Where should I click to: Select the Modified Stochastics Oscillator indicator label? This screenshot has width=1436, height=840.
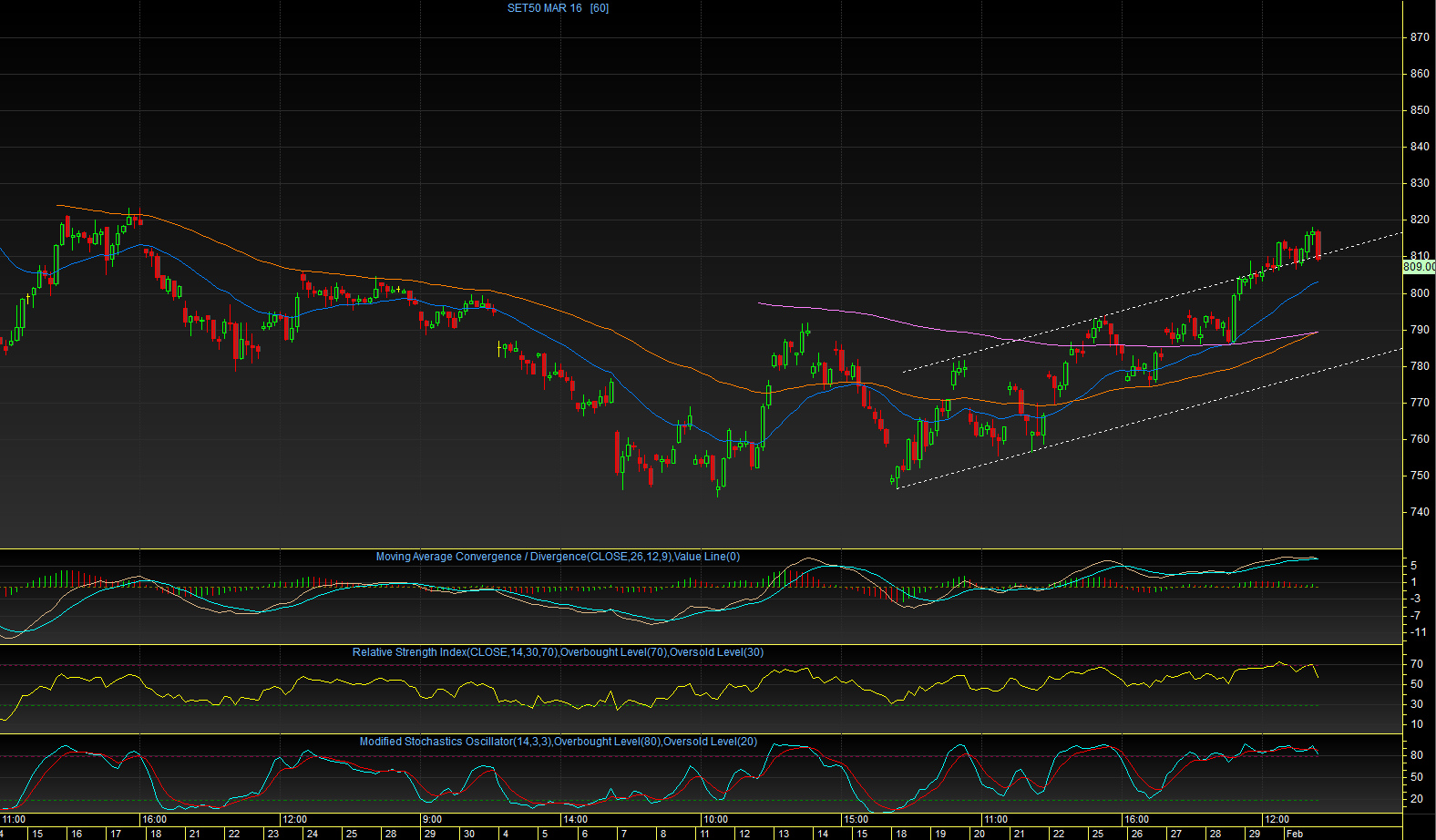point(558,742)
